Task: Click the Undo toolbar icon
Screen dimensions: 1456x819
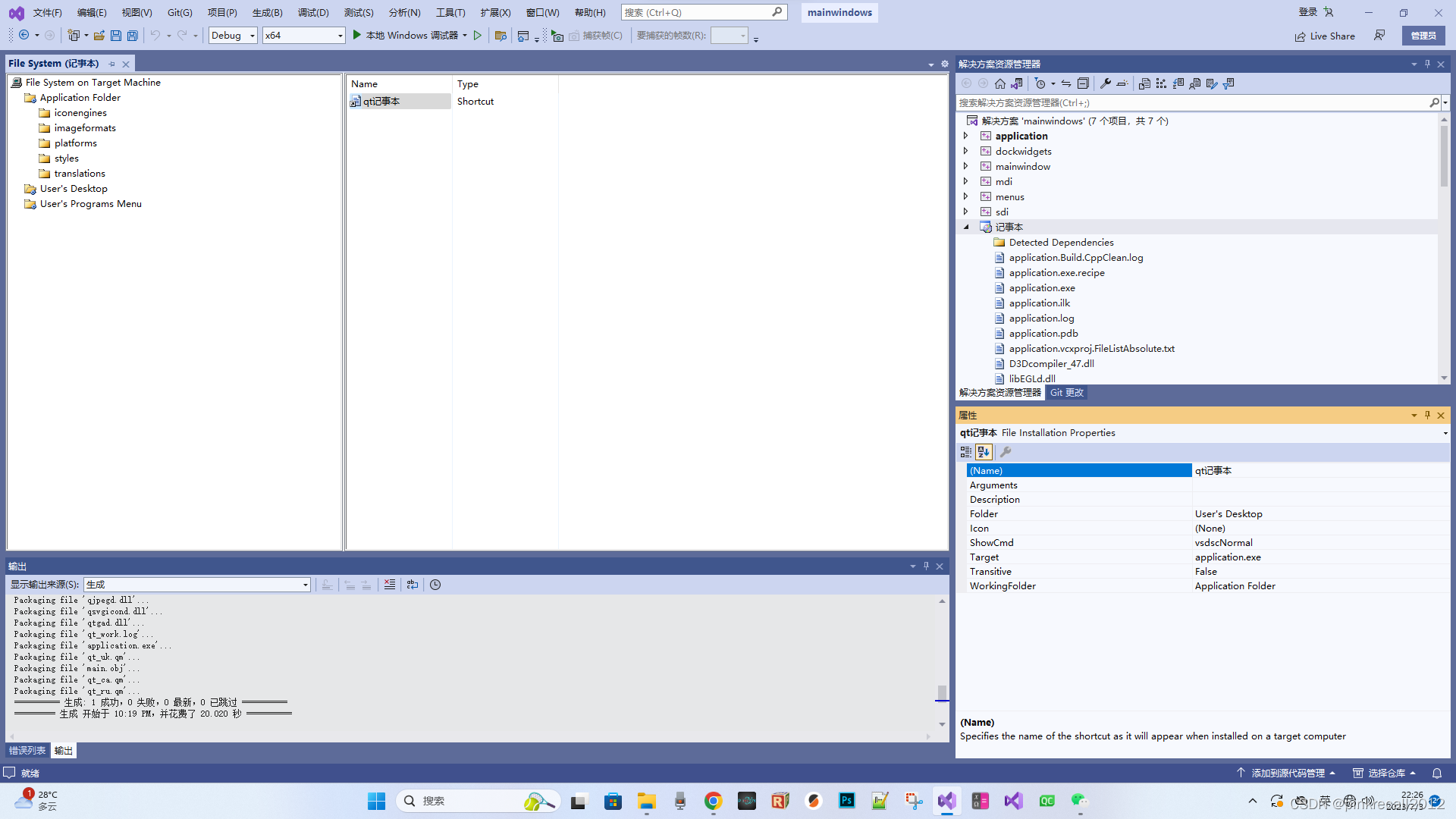Action: point(155,35)
